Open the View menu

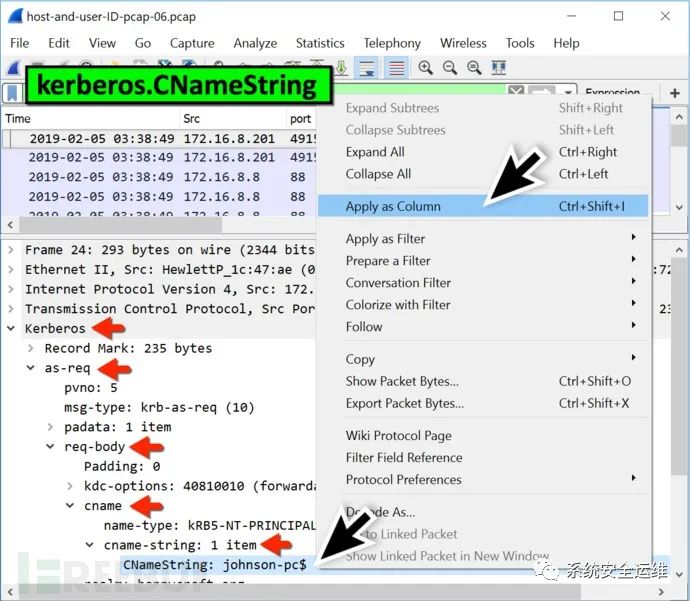(102, 43)
